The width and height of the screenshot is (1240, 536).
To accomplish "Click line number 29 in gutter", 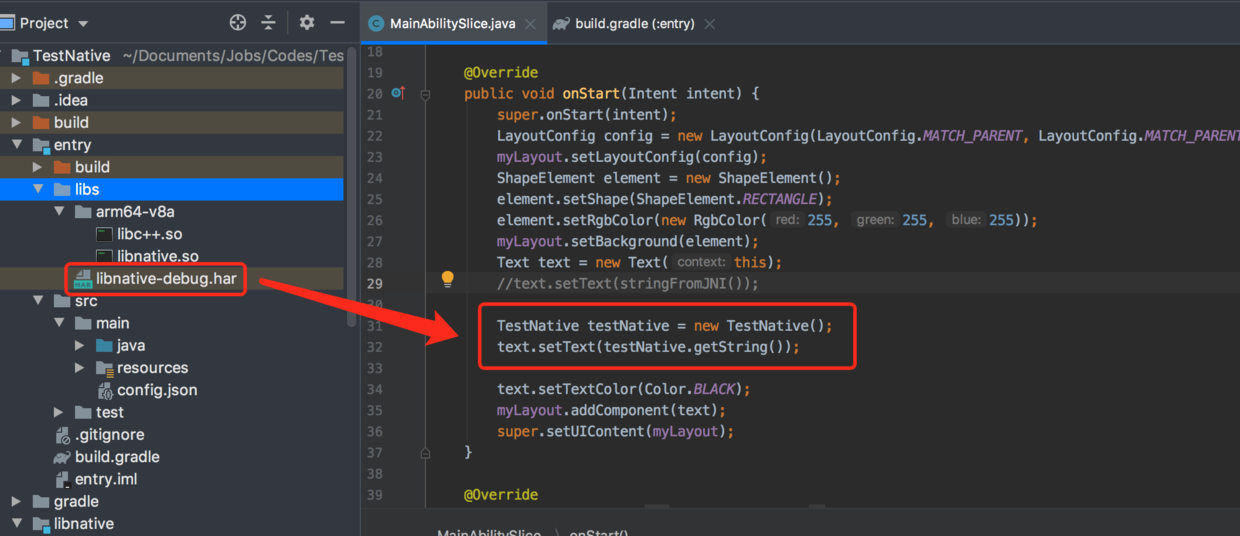I will [374, 283].
